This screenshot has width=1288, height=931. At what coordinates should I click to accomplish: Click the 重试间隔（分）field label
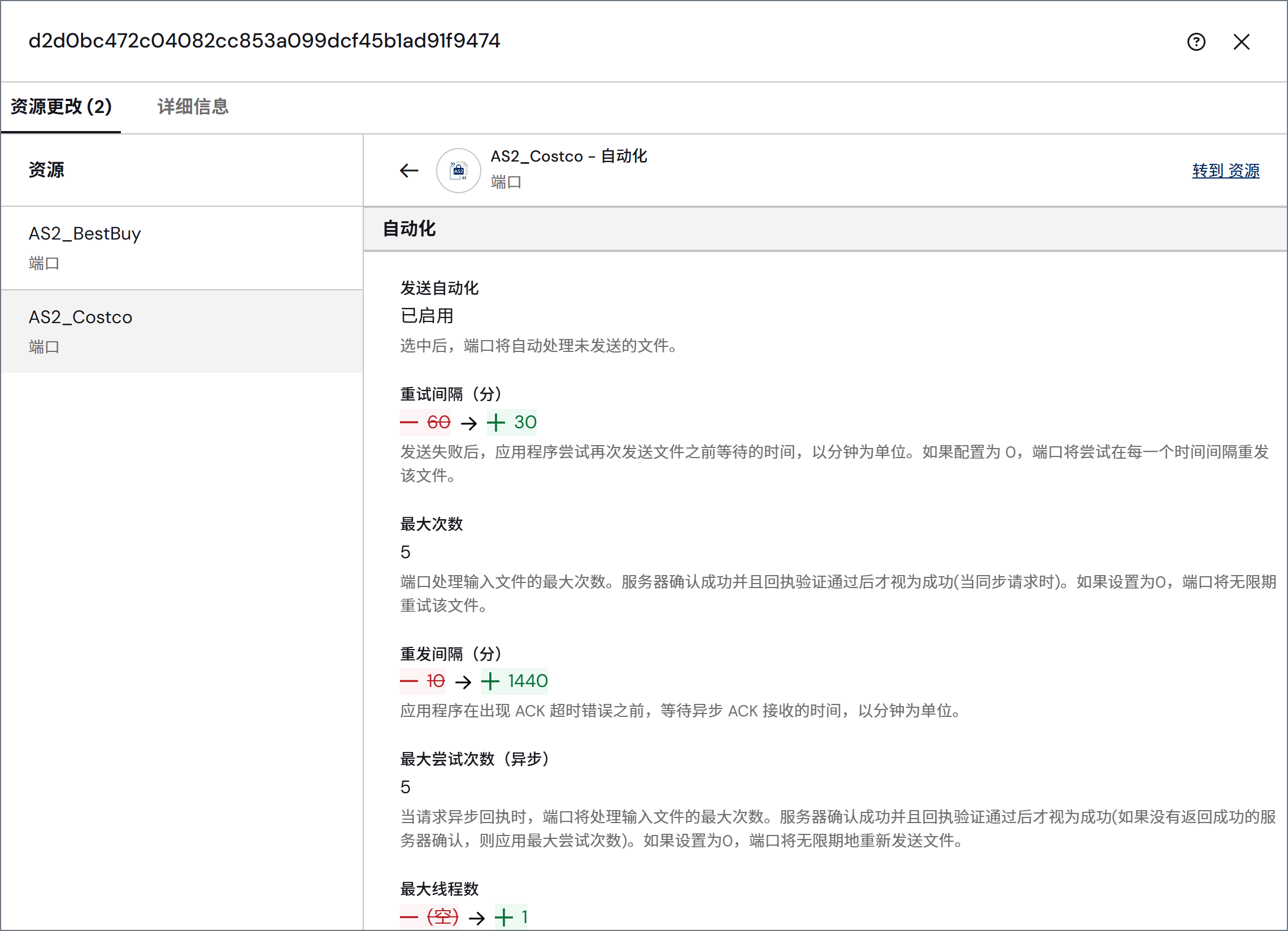point(451,394)
